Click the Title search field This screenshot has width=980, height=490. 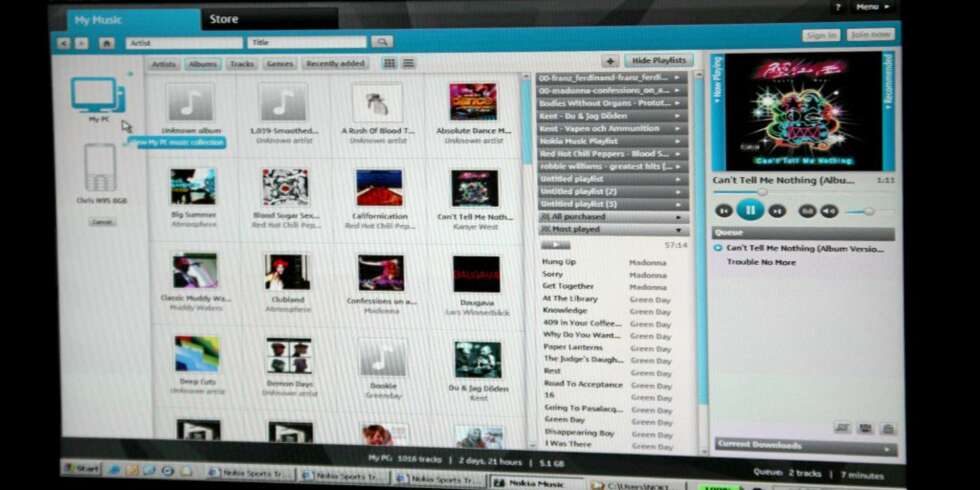point(306,42)
